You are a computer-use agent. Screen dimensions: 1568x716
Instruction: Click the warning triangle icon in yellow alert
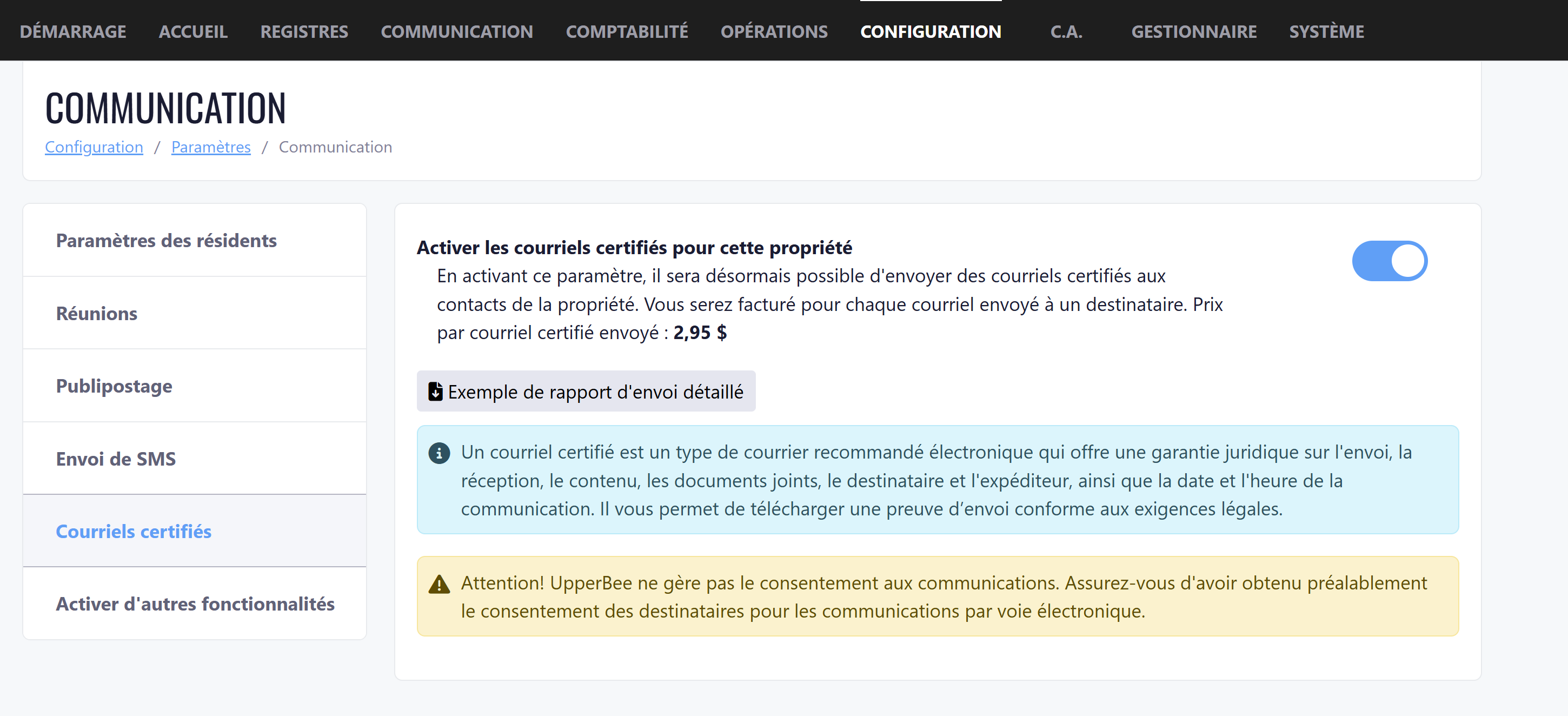coord(439,585)
